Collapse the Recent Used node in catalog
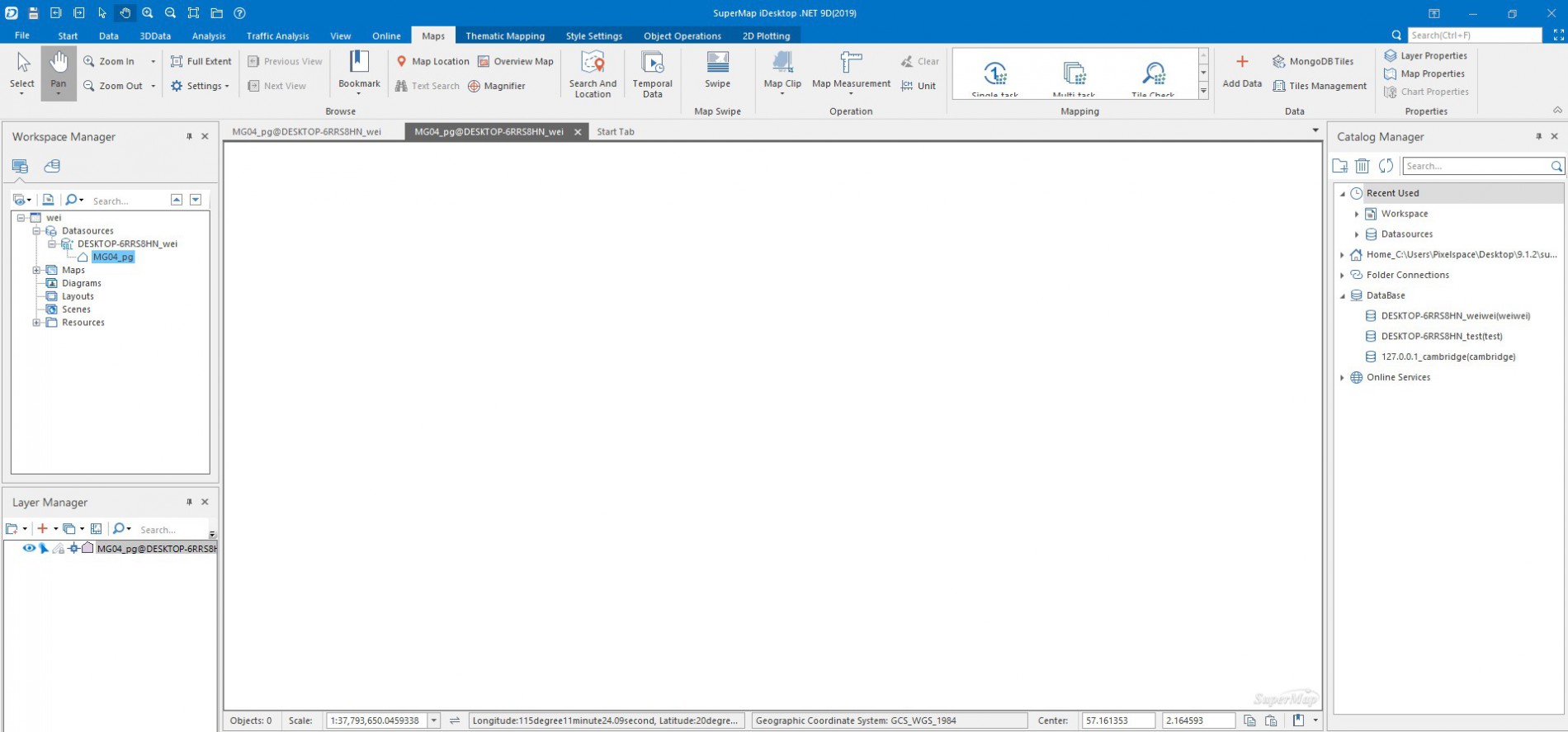 click(1343, 194)
